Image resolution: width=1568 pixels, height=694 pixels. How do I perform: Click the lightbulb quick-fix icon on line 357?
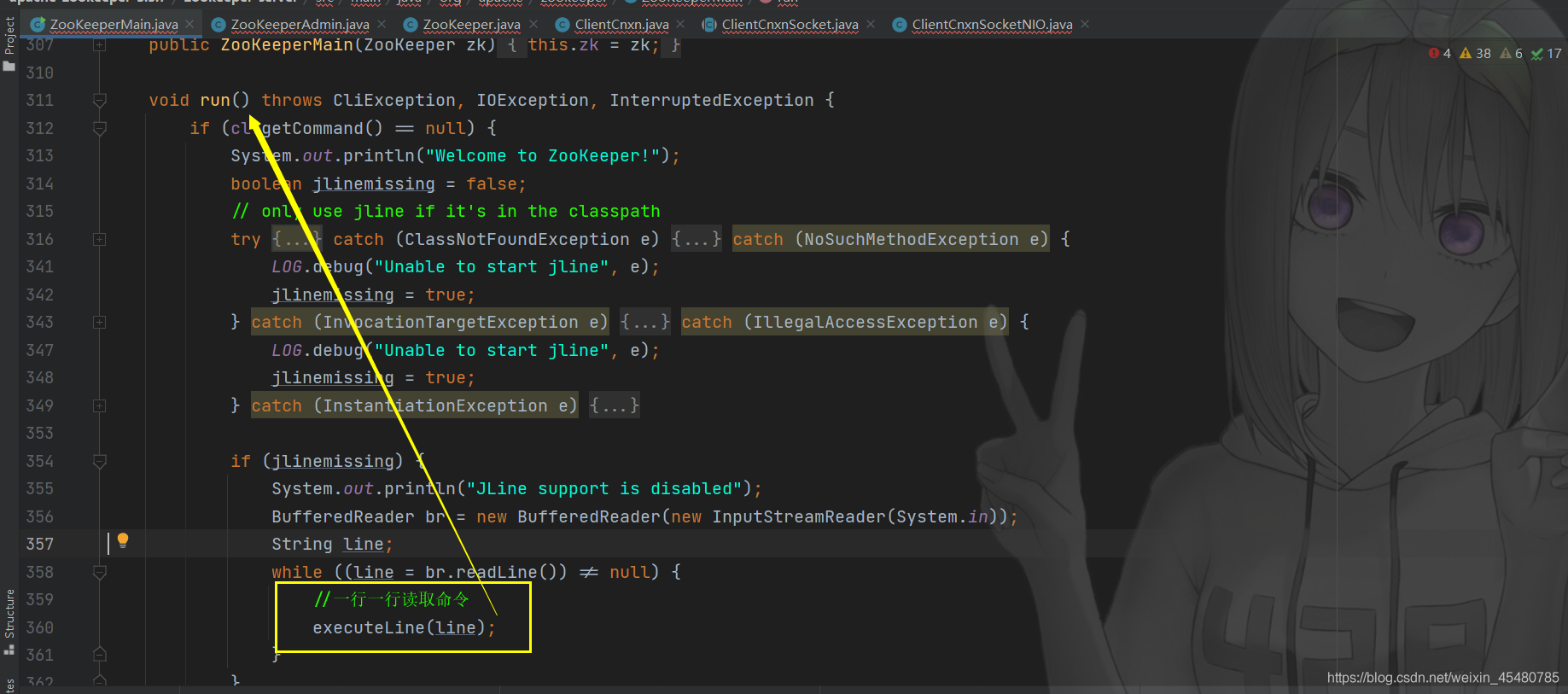coord(123,540)
